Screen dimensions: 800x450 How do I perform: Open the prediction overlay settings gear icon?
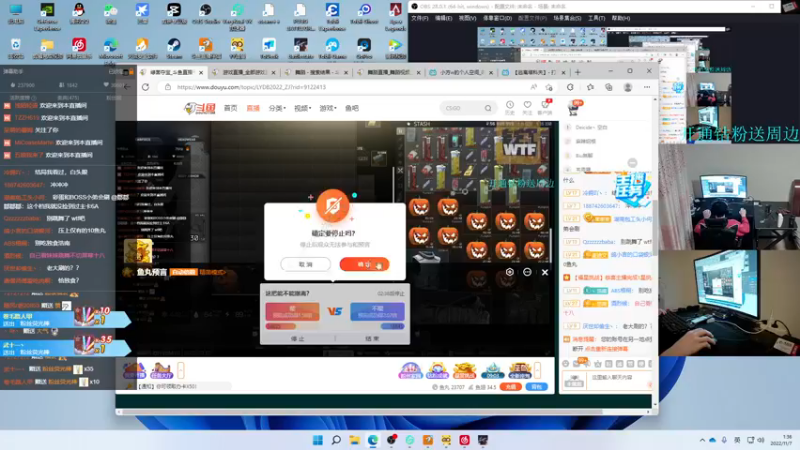pyautogui.click(x=510, y=272)
